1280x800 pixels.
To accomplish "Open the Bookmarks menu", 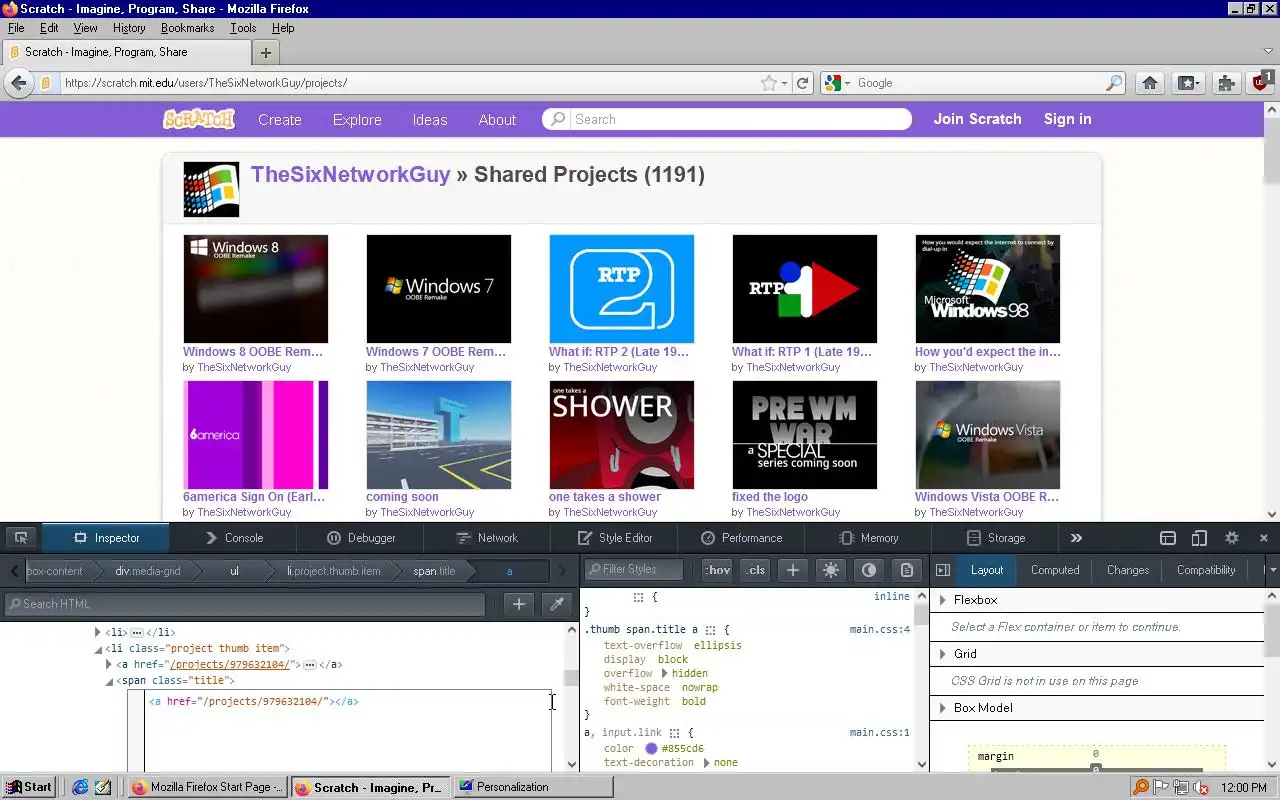I will pos(187,28).
